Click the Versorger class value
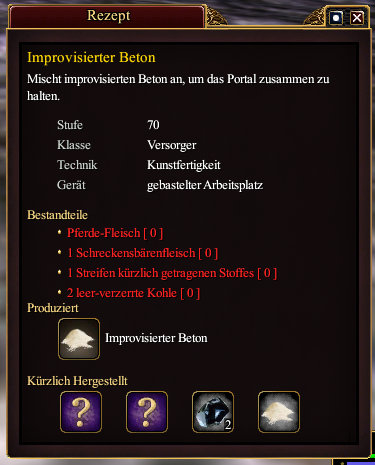This screenshot has height=465, width=375. point(172,145)
